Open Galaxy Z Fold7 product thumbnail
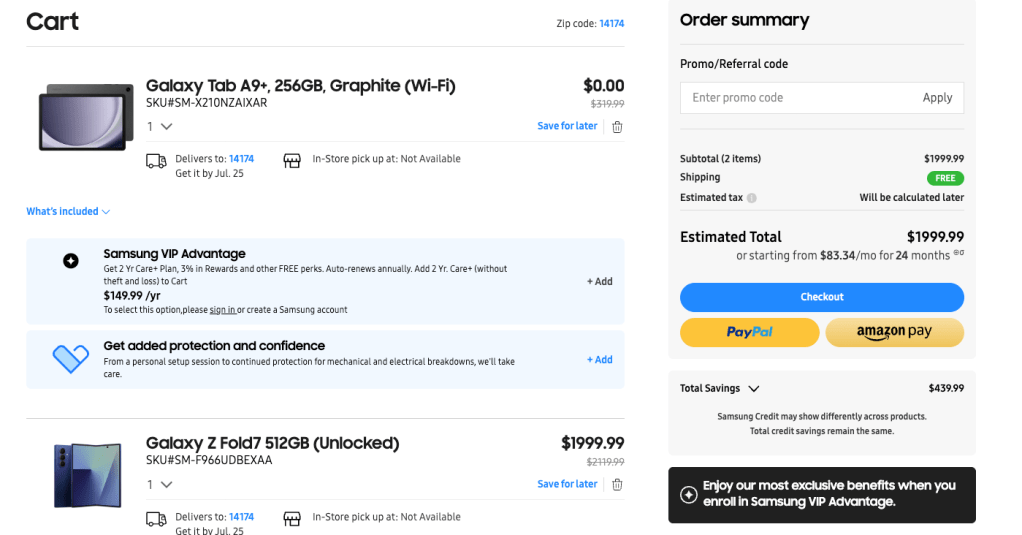1022x535 pixels. (87, 475)
